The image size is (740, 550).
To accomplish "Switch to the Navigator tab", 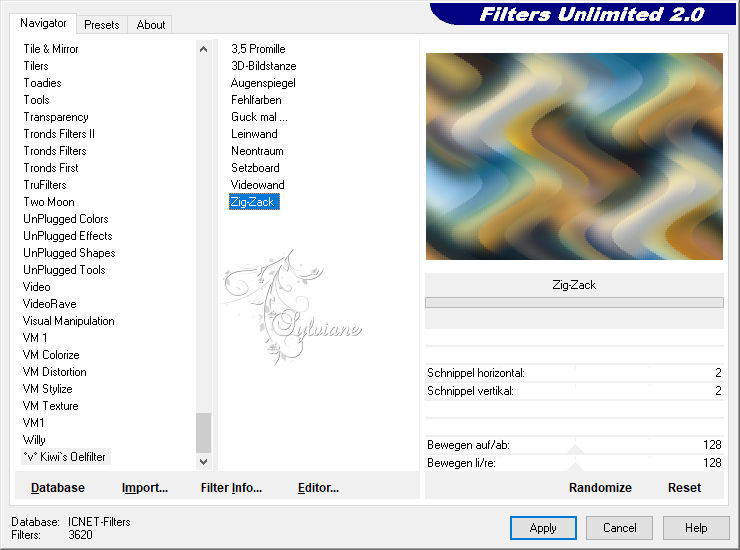I will point(43,24).
